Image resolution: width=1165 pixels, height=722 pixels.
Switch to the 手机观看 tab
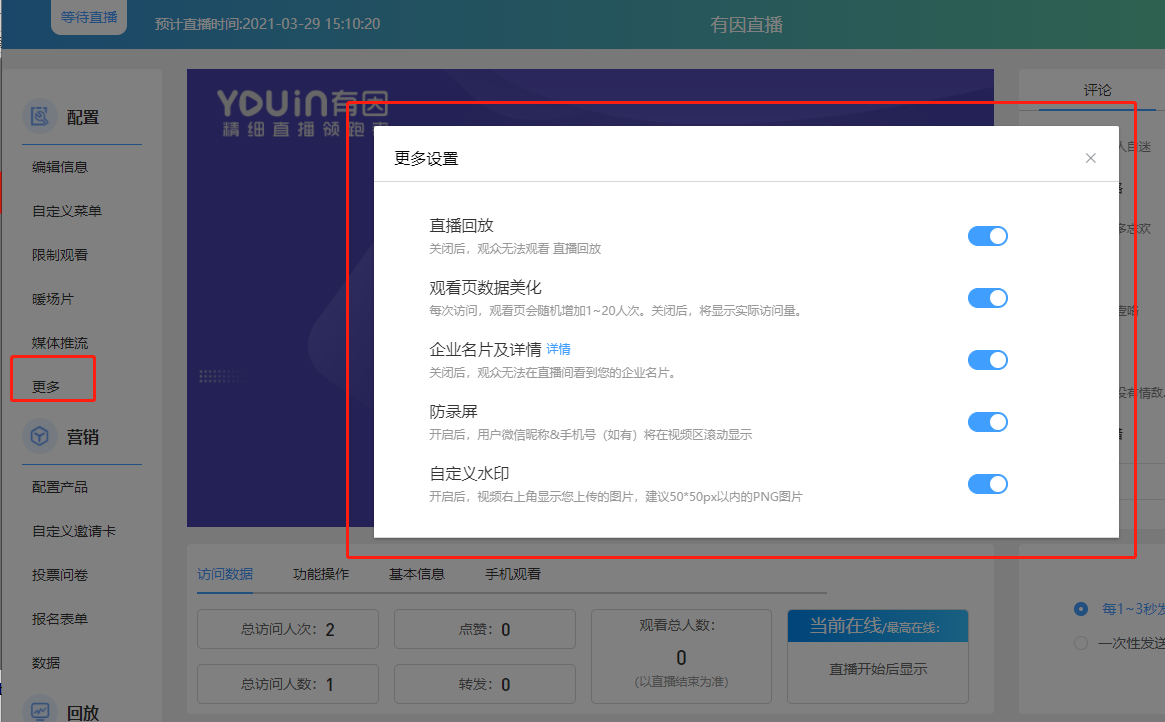pos(513,574)
